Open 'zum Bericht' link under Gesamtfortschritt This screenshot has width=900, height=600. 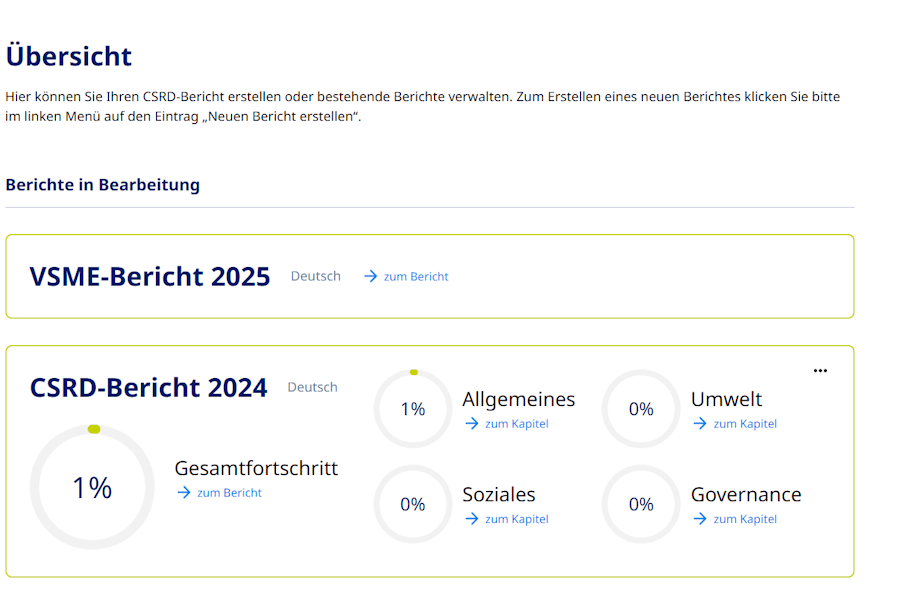pos(229,492)
